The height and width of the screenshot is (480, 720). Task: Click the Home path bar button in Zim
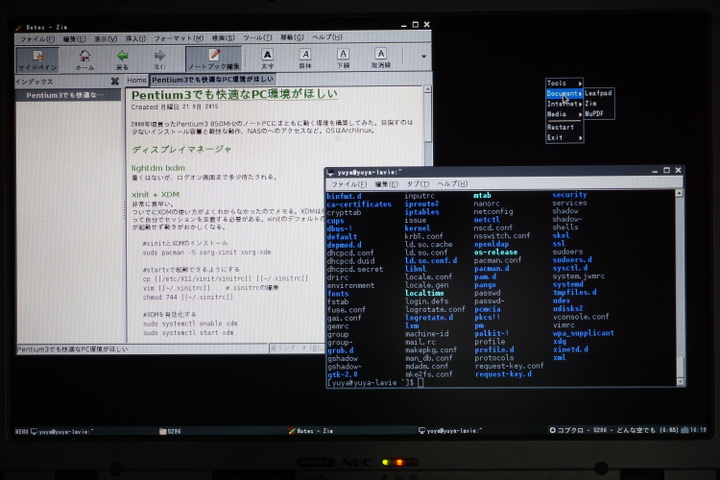[136, 80]
